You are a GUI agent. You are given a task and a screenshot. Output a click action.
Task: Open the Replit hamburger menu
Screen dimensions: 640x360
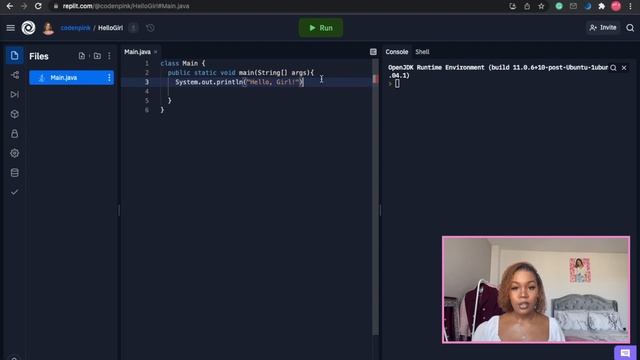[x=11, y=28]
